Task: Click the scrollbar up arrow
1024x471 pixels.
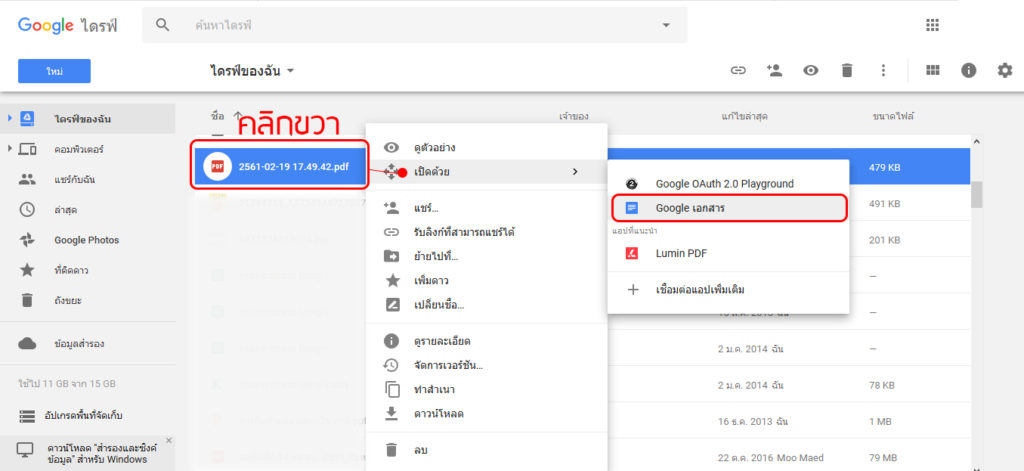Action: [x=976, y=141]
